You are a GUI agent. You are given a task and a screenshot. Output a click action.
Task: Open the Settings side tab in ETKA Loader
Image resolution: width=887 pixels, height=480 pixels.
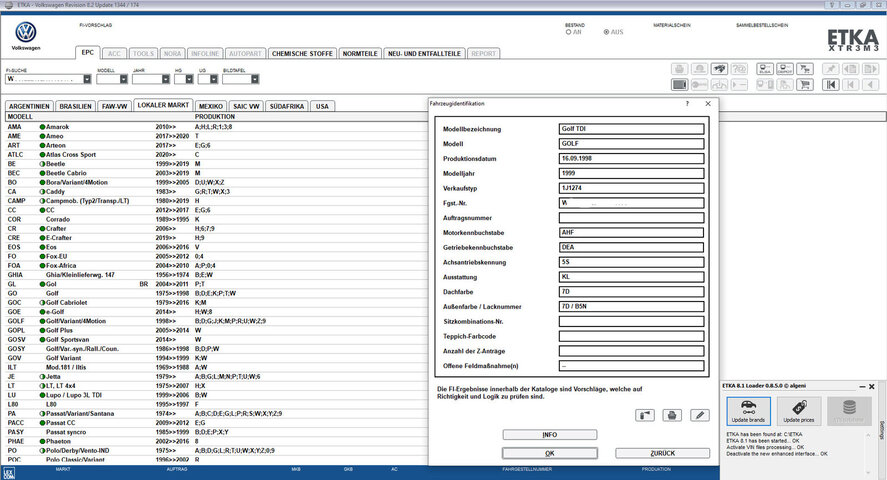pos(881,430)
